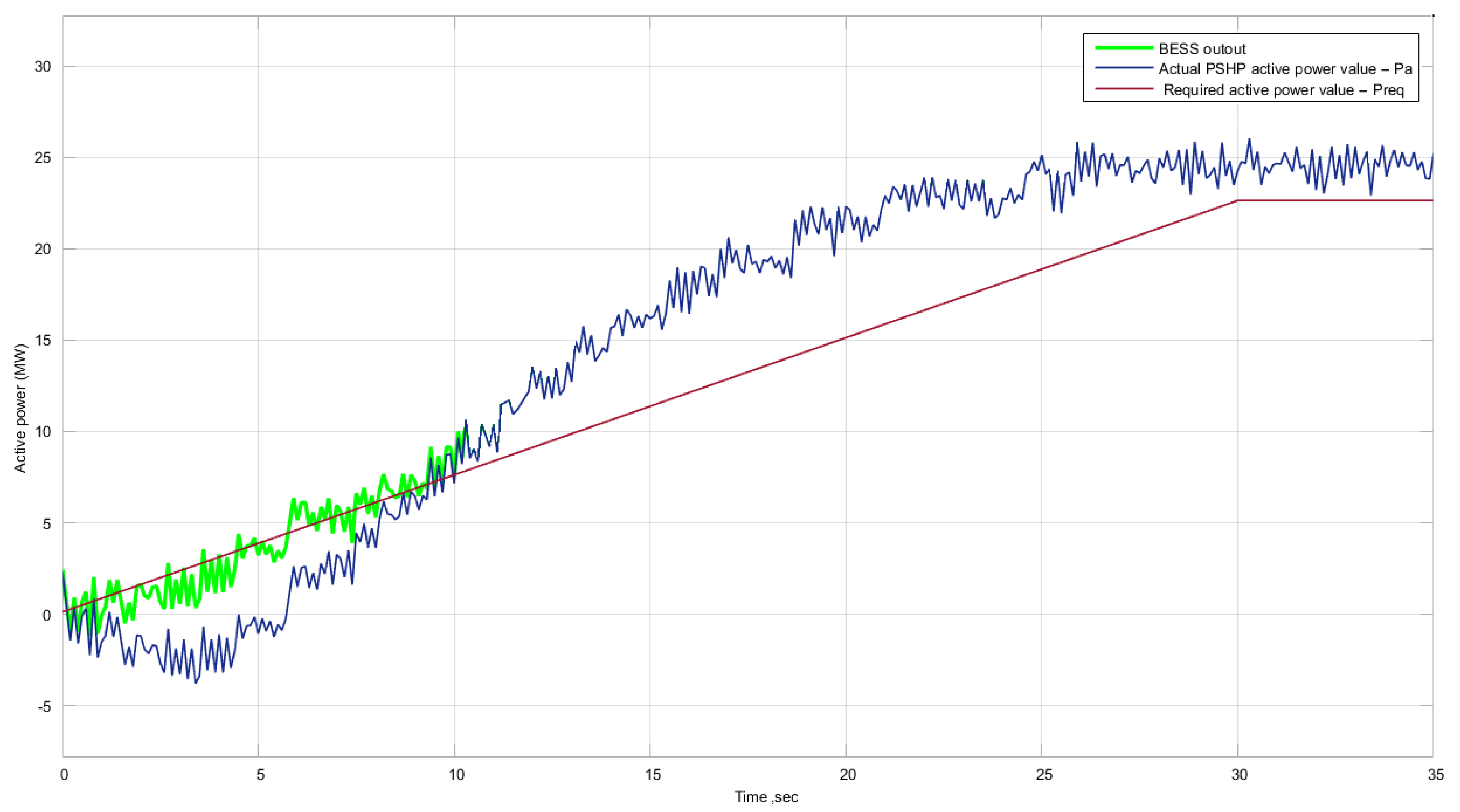Click the blue curve's lowest dip near 3 seconds
The height and width of the screenshot is (812, 1460).
(196, 682)
